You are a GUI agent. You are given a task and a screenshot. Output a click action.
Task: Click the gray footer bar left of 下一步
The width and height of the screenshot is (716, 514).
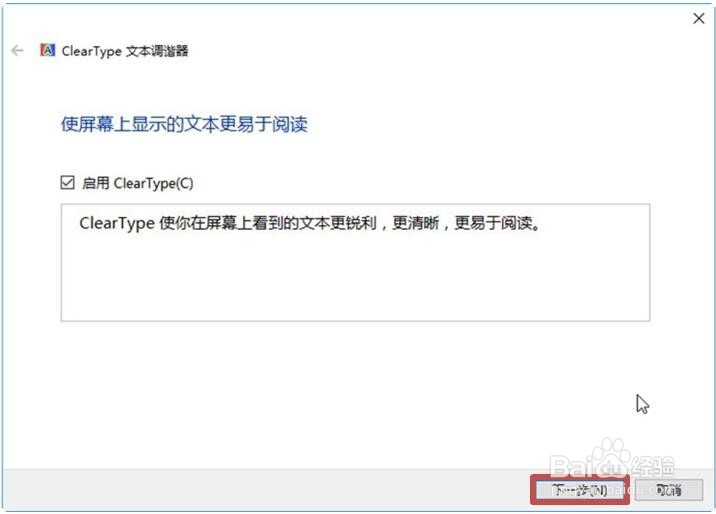pos(267,490)
